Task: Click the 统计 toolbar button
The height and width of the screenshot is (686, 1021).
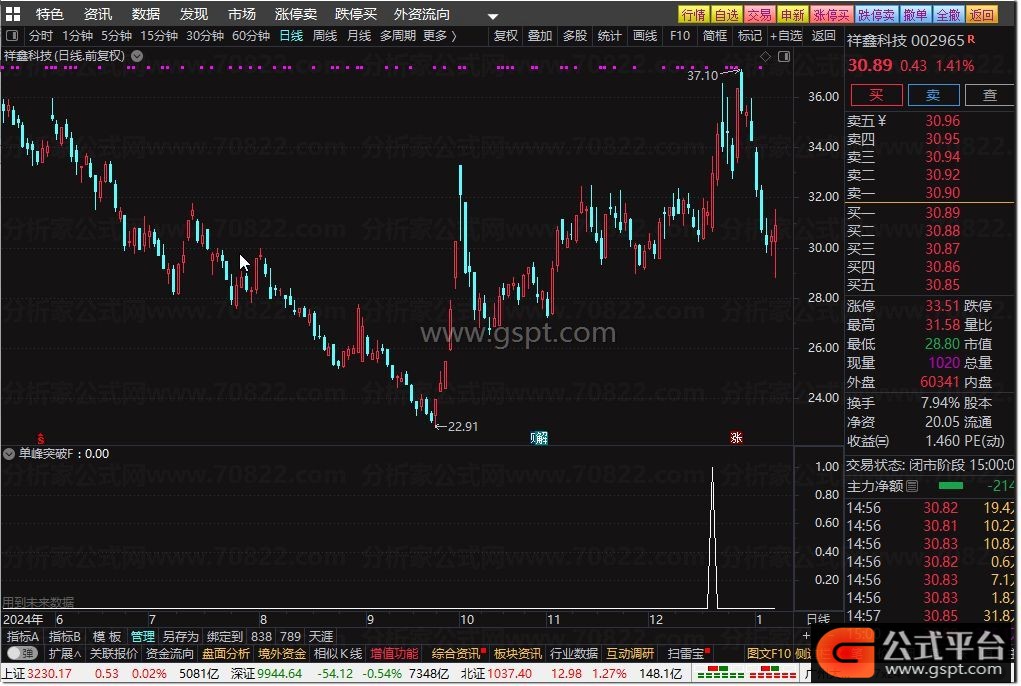Action: (609, 35)
